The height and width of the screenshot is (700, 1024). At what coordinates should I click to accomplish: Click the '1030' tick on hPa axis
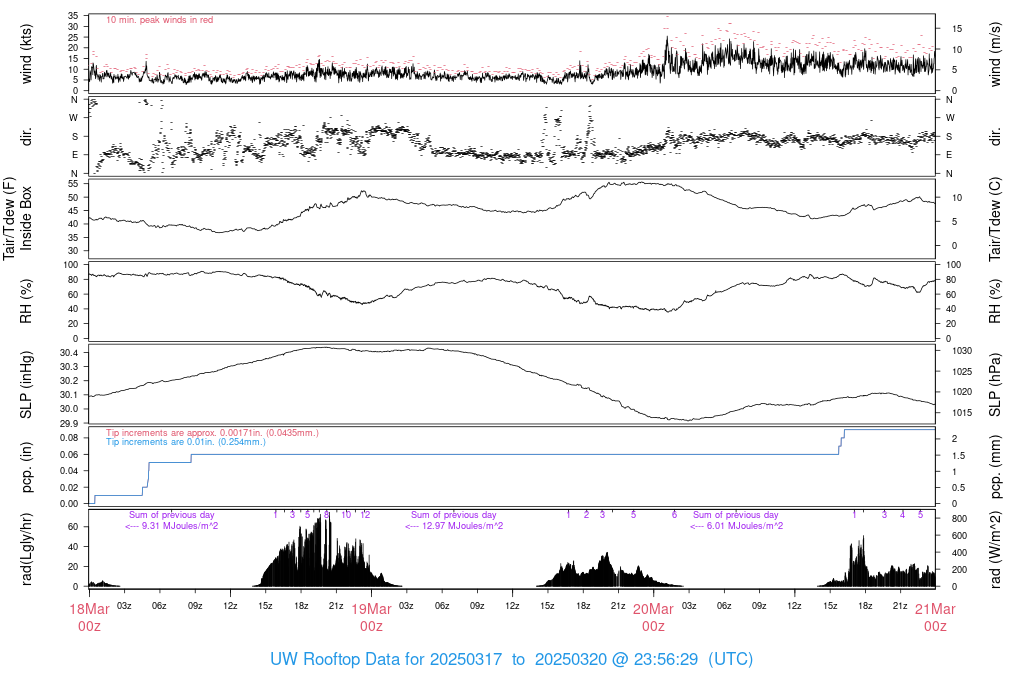pyautogui.click(x=962, y=351)
